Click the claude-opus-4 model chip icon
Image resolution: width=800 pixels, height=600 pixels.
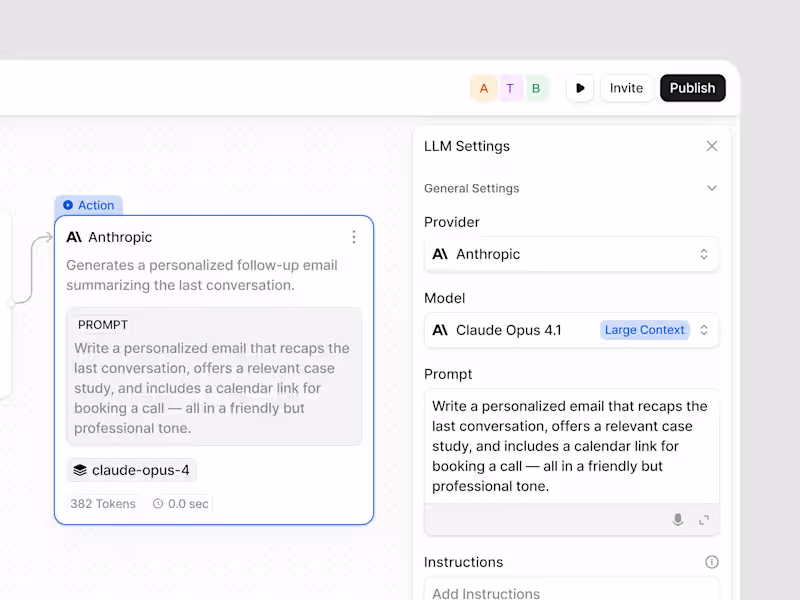pos(81,470)
